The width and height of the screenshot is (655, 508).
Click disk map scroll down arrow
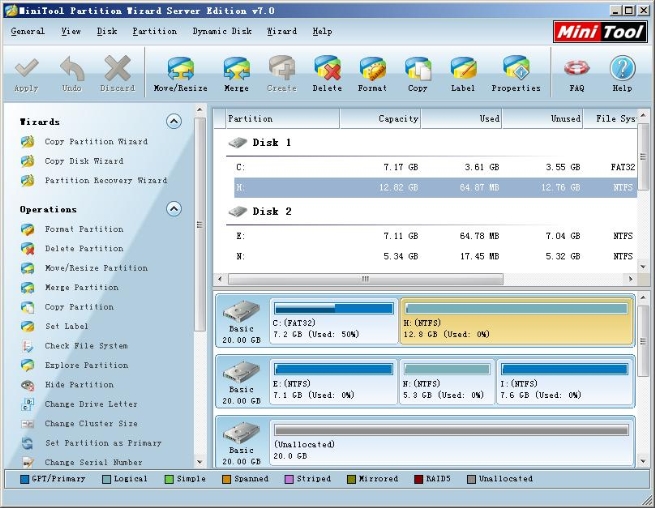(643, 462)
